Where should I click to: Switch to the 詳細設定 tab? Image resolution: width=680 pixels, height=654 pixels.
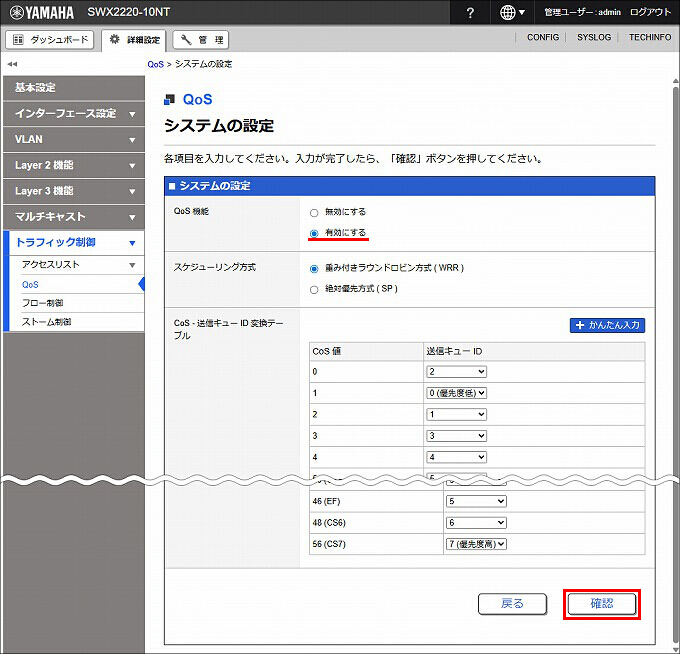point(134,40)
